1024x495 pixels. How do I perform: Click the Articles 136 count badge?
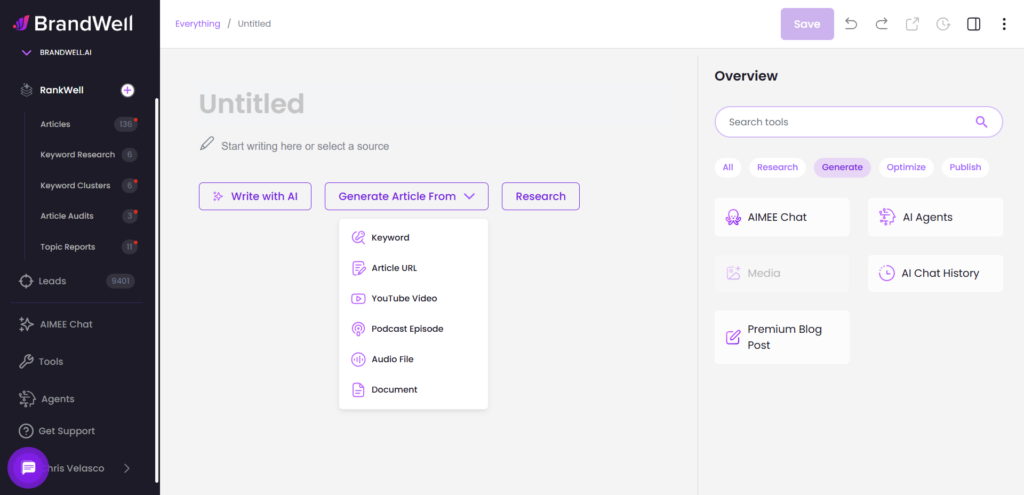pyautogui.click(x=125, y=124)
